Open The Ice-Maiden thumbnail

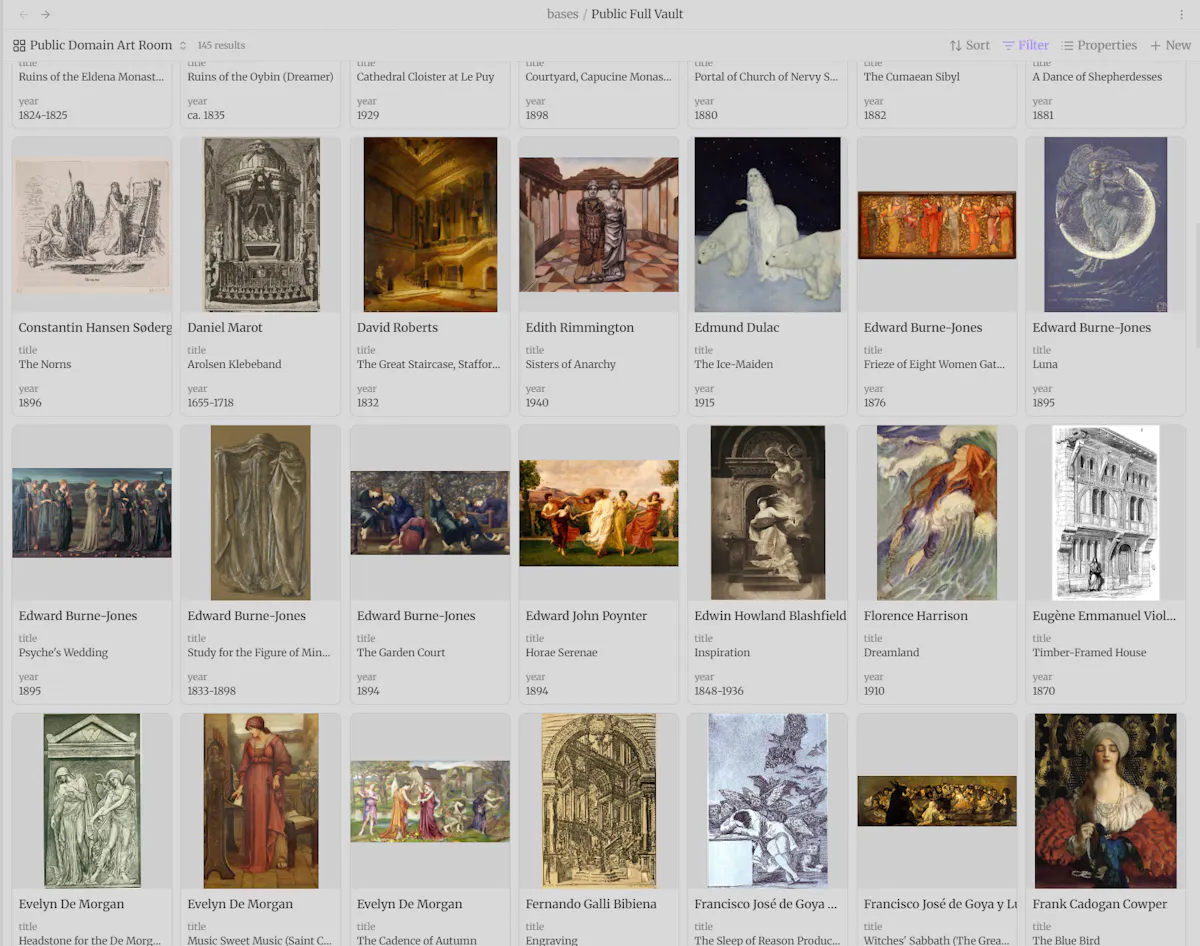tap(768, 225)
